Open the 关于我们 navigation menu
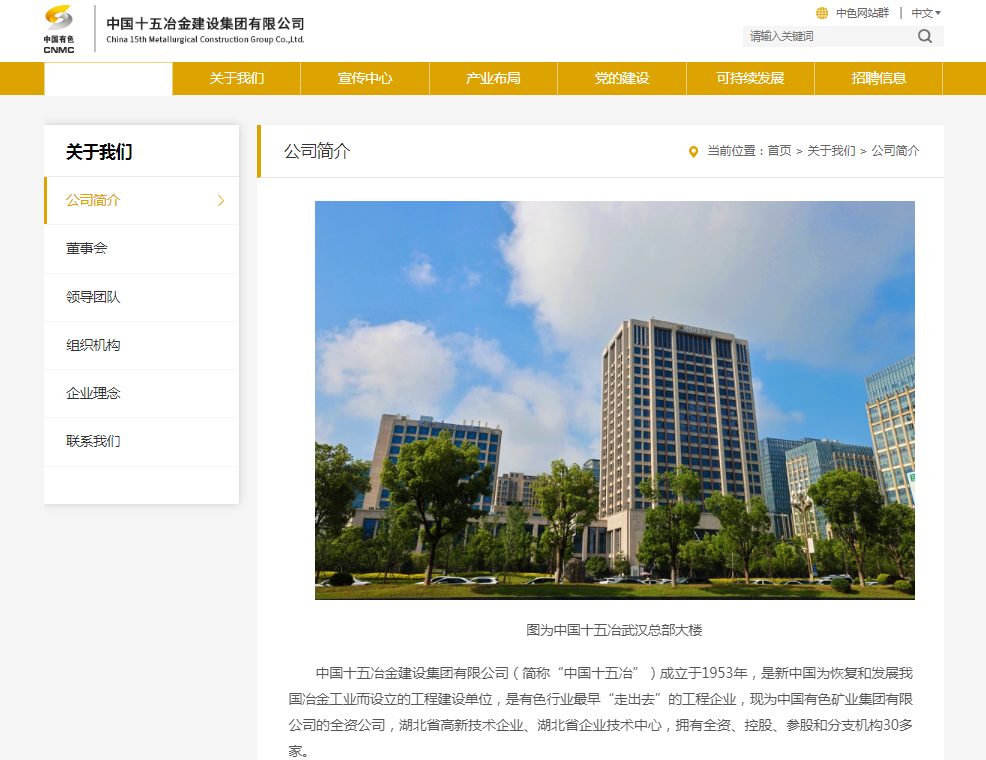The height and width of the screenshot is (760, 986). 237,78
